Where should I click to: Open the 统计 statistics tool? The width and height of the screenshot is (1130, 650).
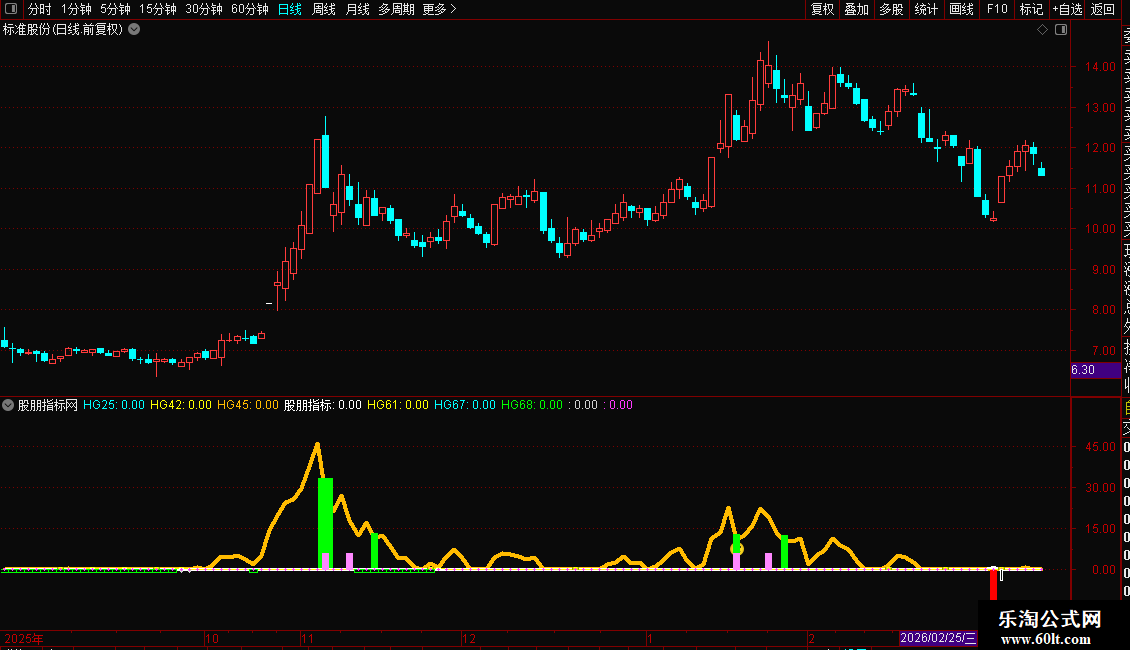click(926, 9)
